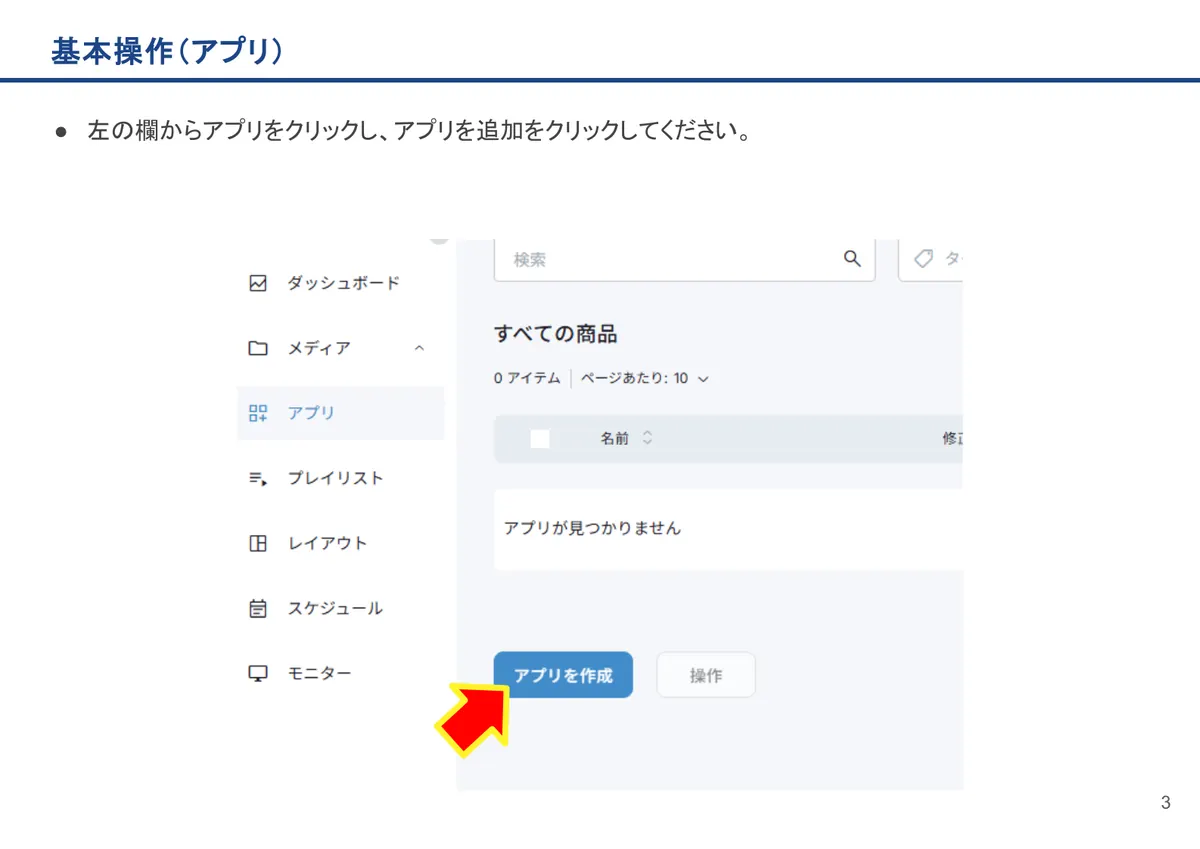The height and width of the screenshot is (849, 1200).
Task: Click the Media folder icon
Action: point(258,348)
